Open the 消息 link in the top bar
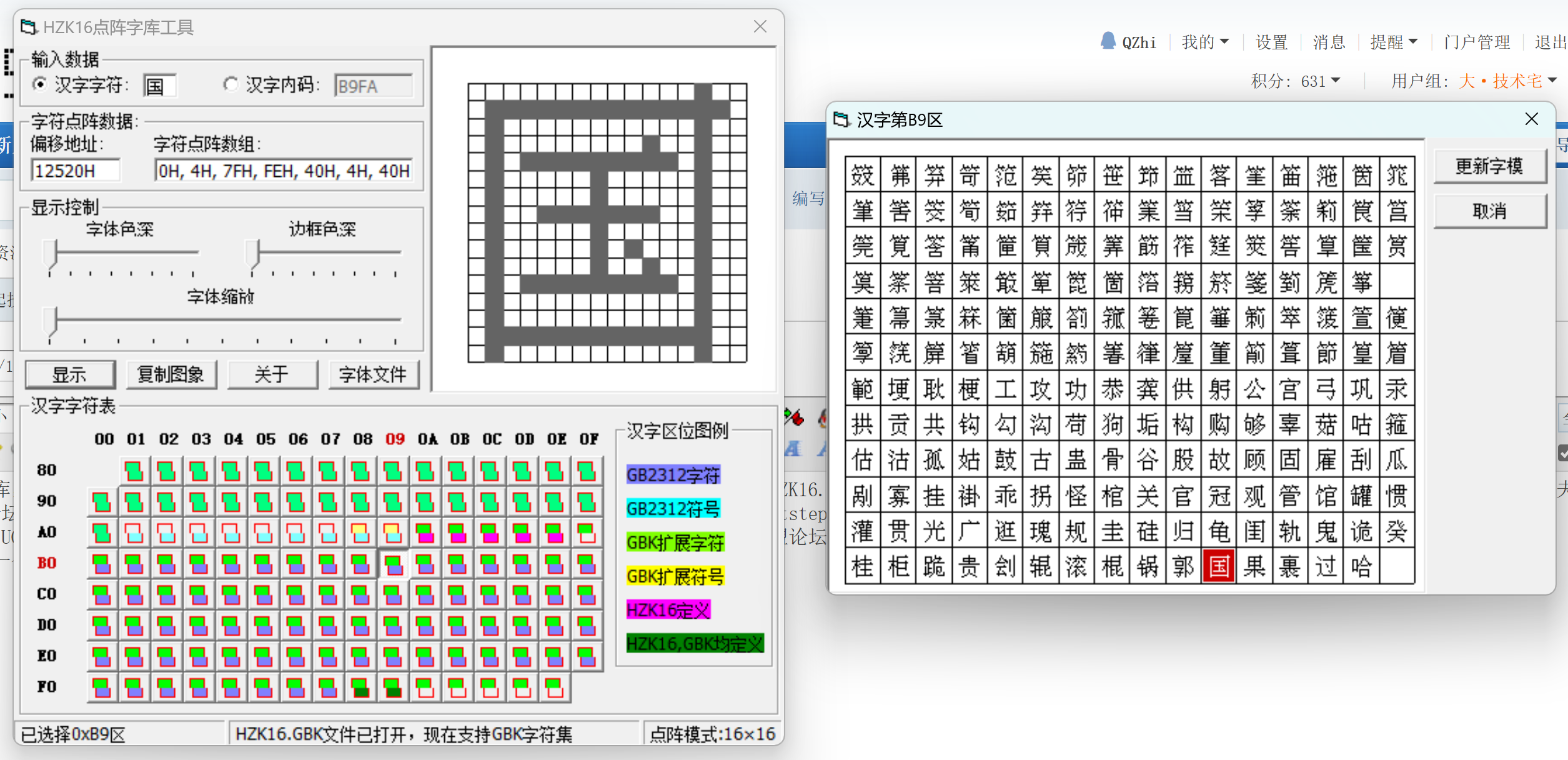 pos(1329,42)
